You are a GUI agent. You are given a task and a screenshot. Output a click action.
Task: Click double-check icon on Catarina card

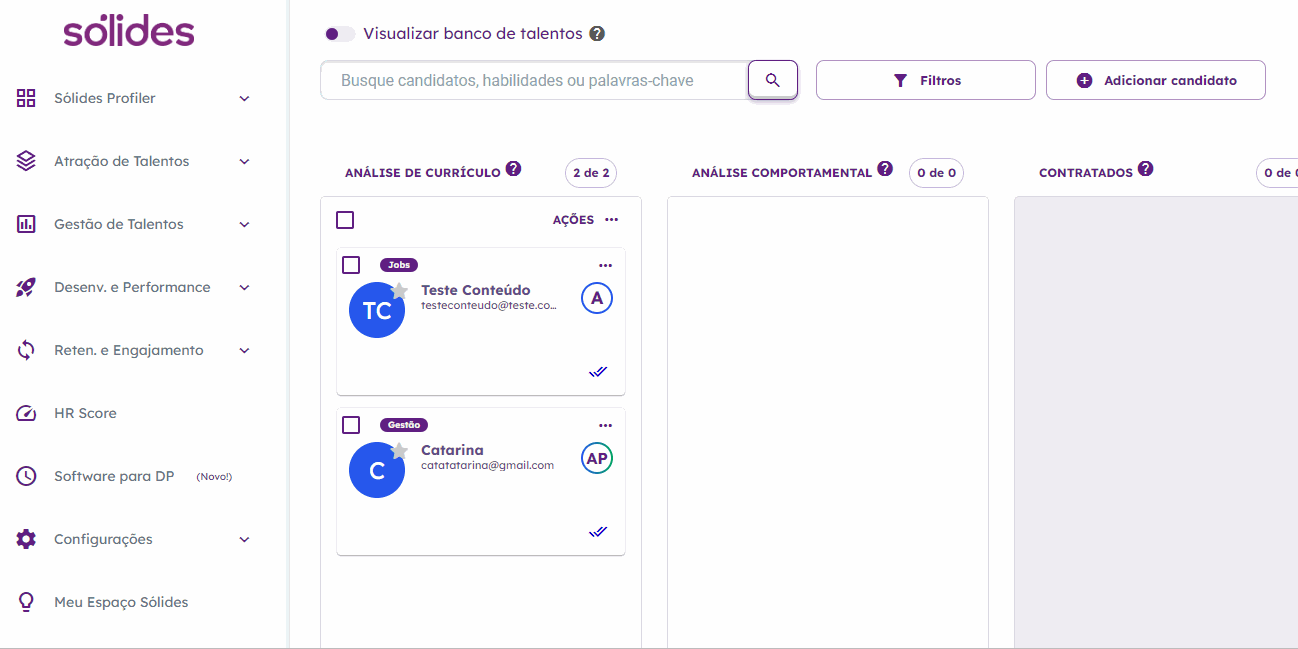598,532
